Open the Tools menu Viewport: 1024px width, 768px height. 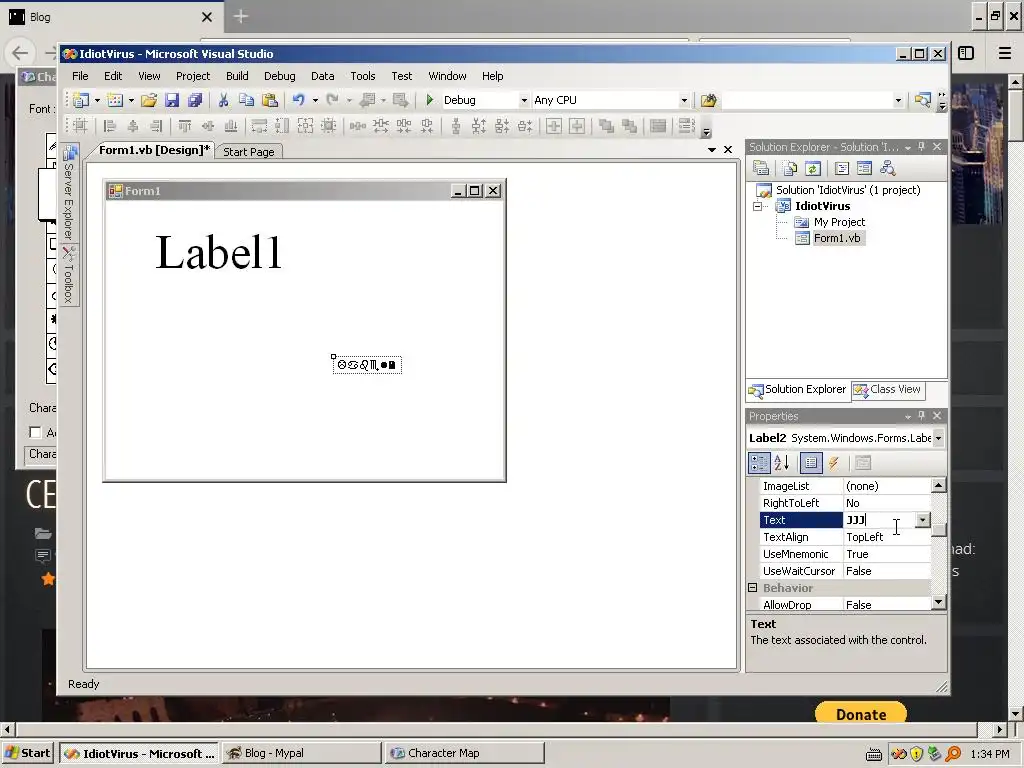pos(362,76)
